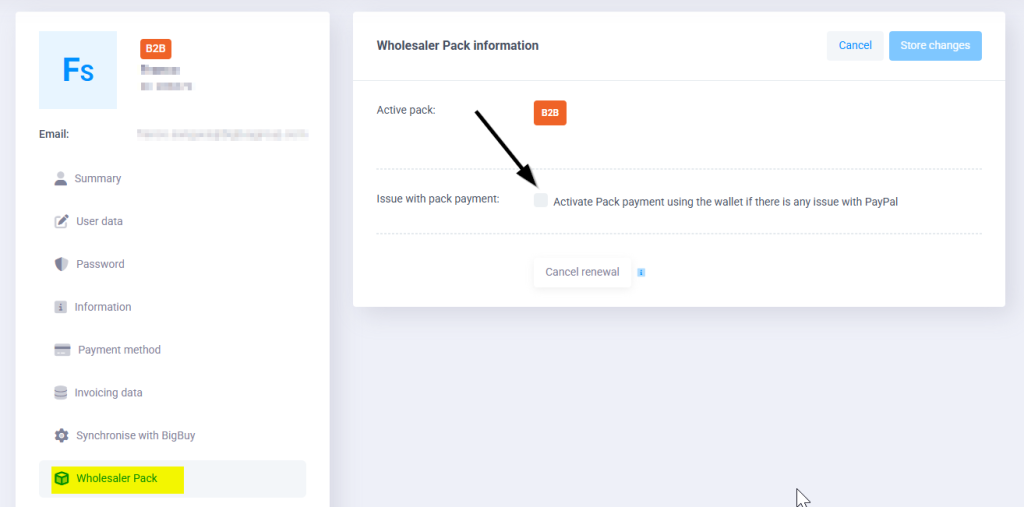Click the Cancel button in the header
The height and width of the screenshot is (507, 1024).
[855, 46]
